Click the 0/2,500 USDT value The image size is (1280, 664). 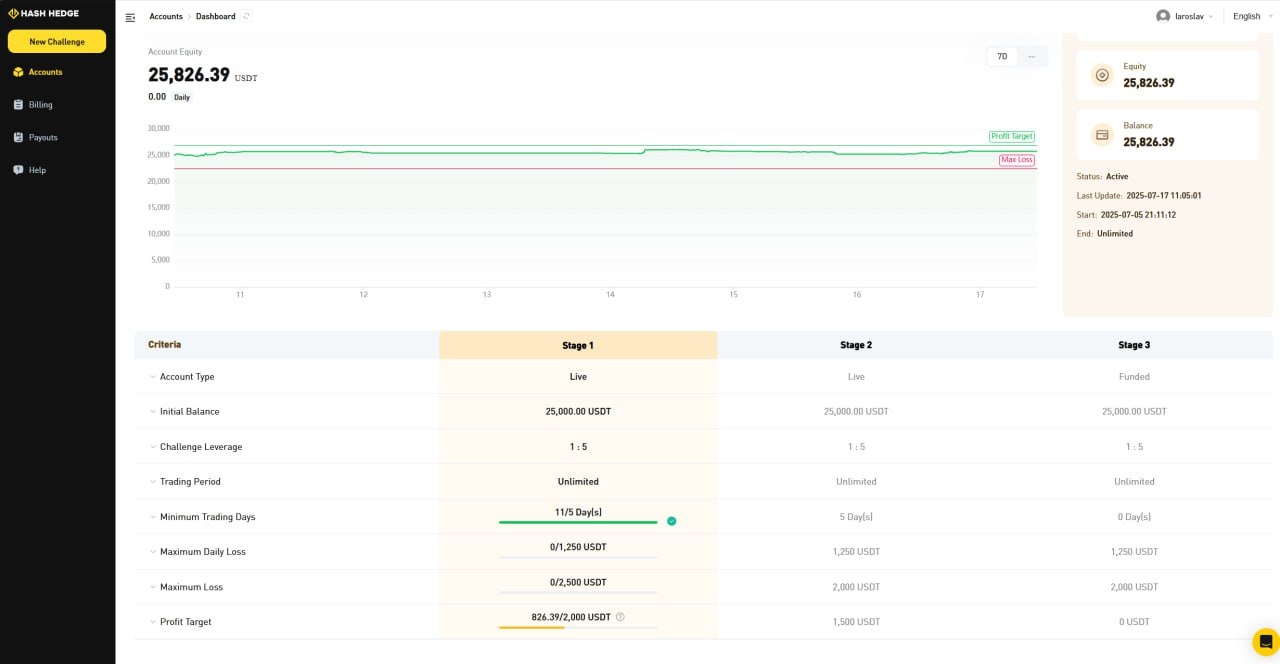[x=578, y=582]
